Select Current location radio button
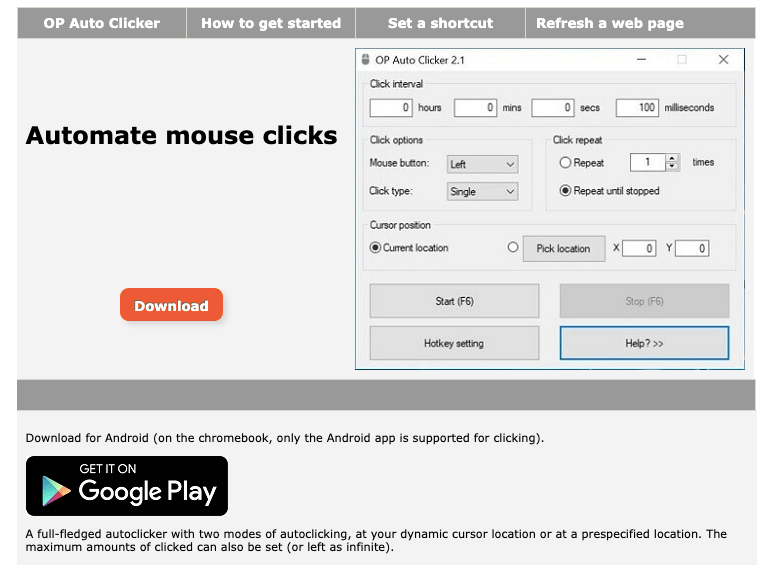 [375, 248]
